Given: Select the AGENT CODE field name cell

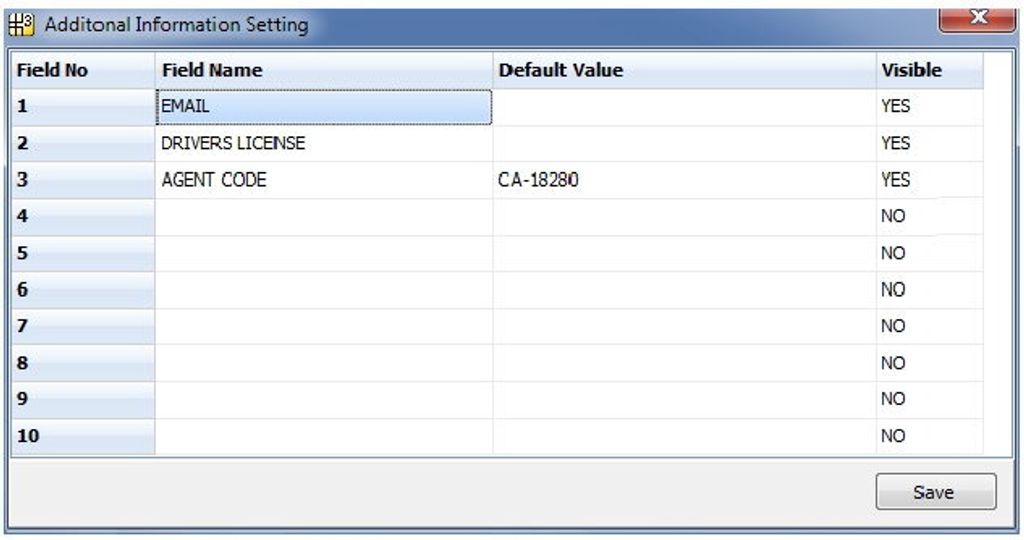Looking at the screenshot, I should point(324,180).
